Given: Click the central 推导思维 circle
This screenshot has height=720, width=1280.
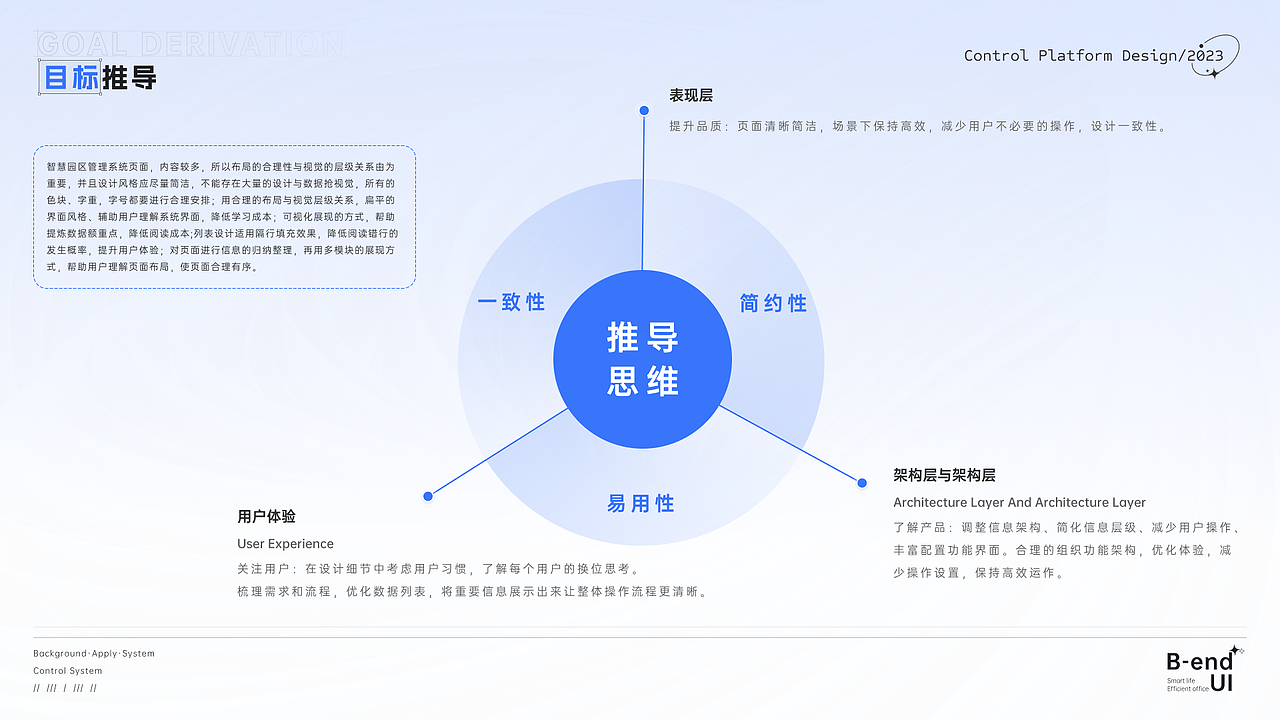Looking at the screenshot, I should [x=642, y=358].
